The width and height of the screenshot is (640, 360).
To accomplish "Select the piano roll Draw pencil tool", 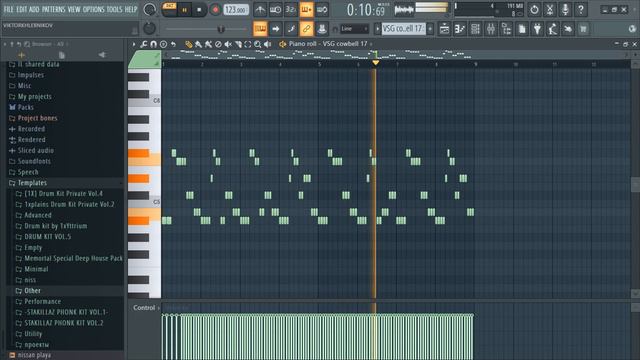I will pos(188,44).
